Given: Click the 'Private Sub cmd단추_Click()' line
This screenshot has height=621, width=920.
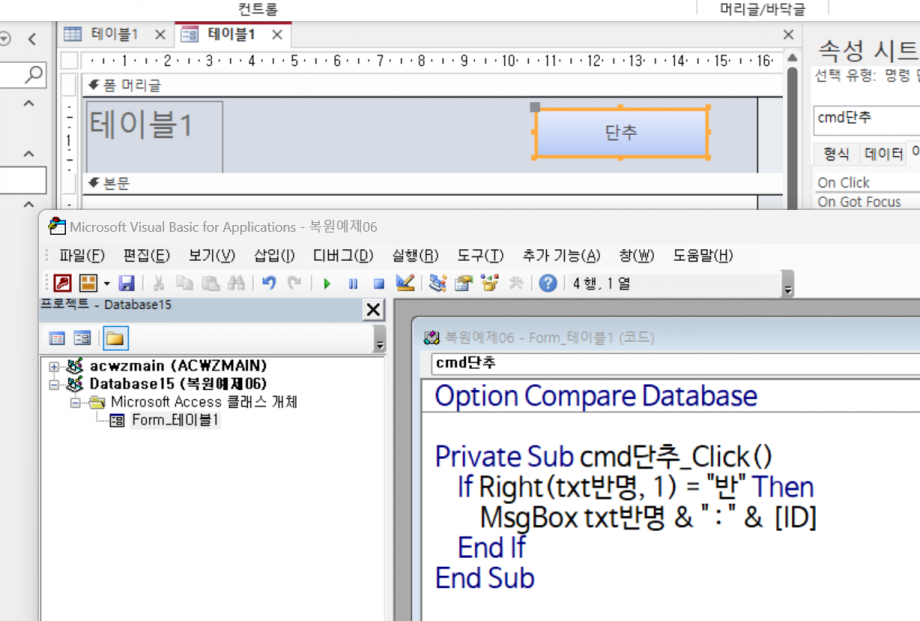Looking at the screenshot, I should 603,457.
